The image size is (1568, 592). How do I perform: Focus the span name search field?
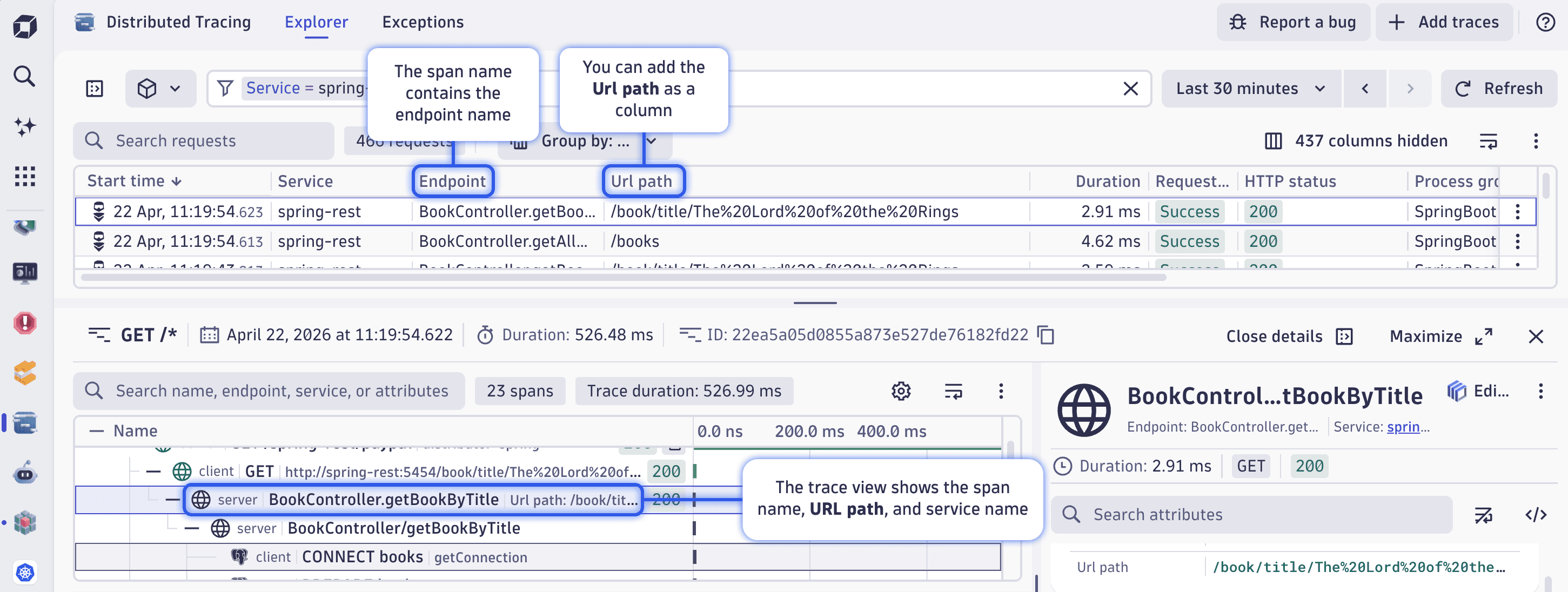pos(269,391)
